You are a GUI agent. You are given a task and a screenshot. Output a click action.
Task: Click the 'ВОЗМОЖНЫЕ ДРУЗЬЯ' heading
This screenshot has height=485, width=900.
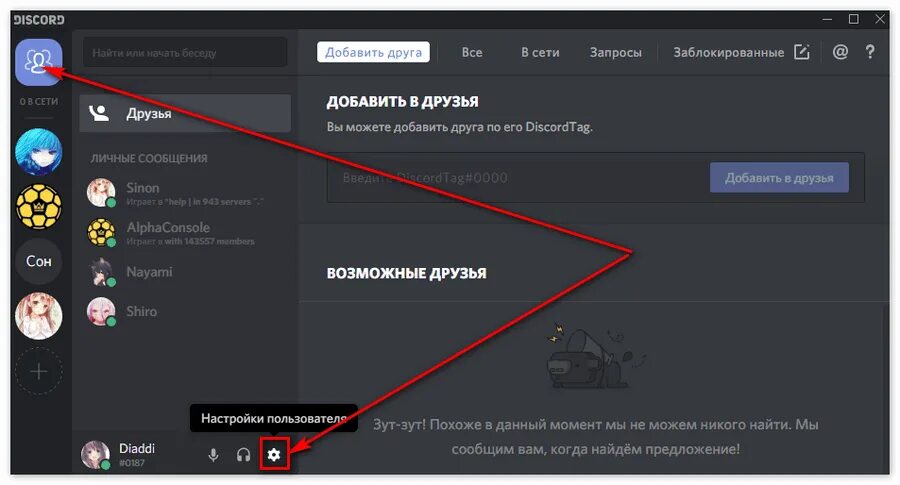click(x=406, y=273)
